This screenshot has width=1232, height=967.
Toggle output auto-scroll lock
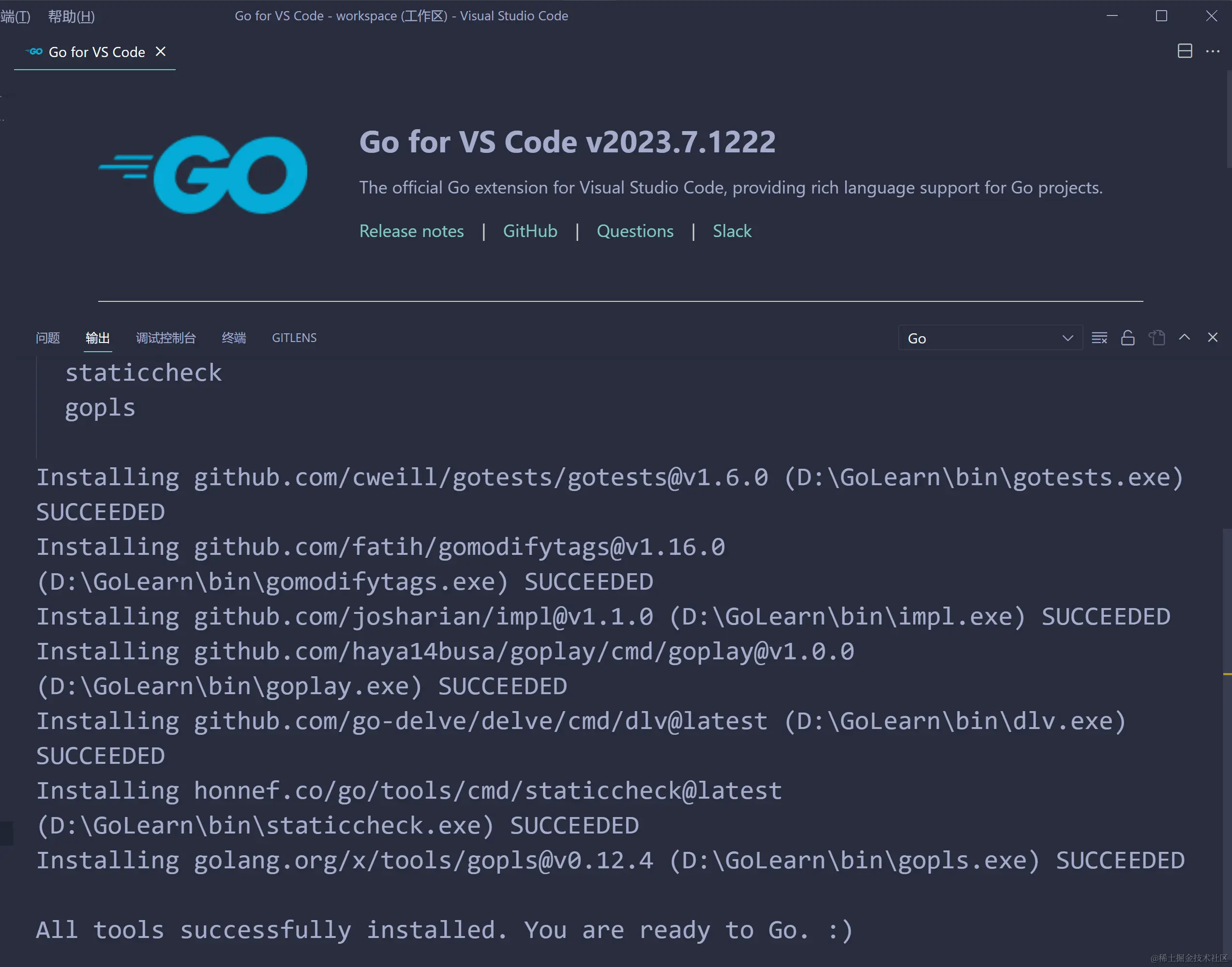click(x=1127, y=338)
